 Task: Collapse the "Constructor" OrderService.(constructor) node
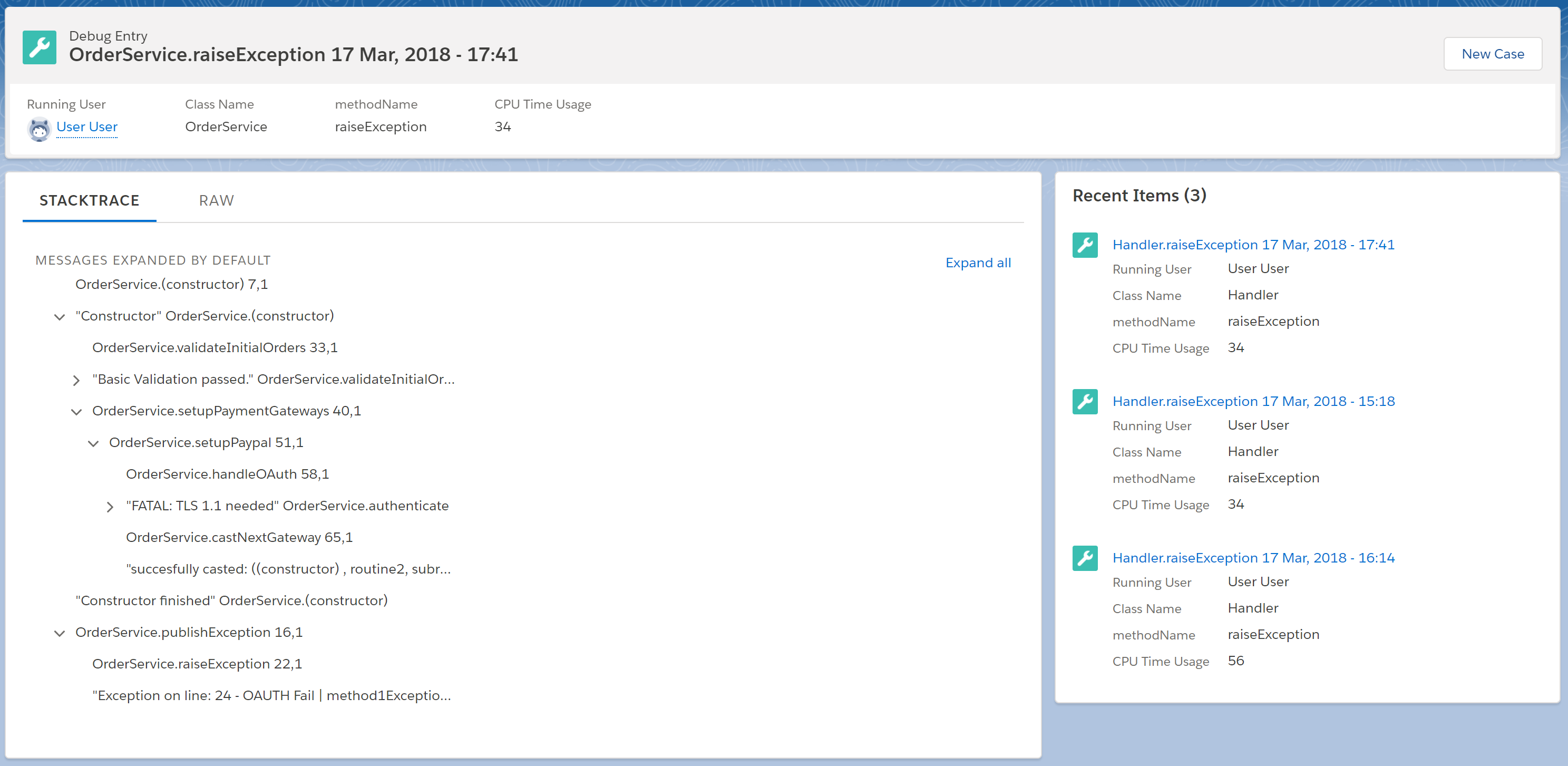[x=60, y=317]
